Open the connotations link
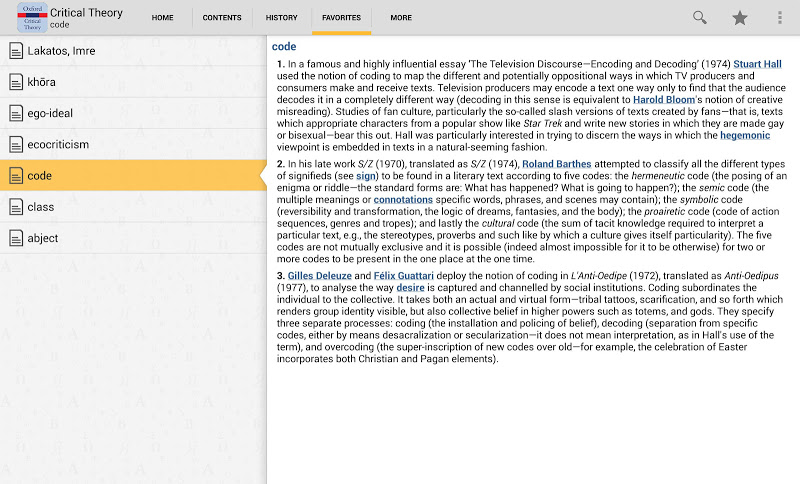The height and width of the screenshot is (484, 800). pos(403,199)
